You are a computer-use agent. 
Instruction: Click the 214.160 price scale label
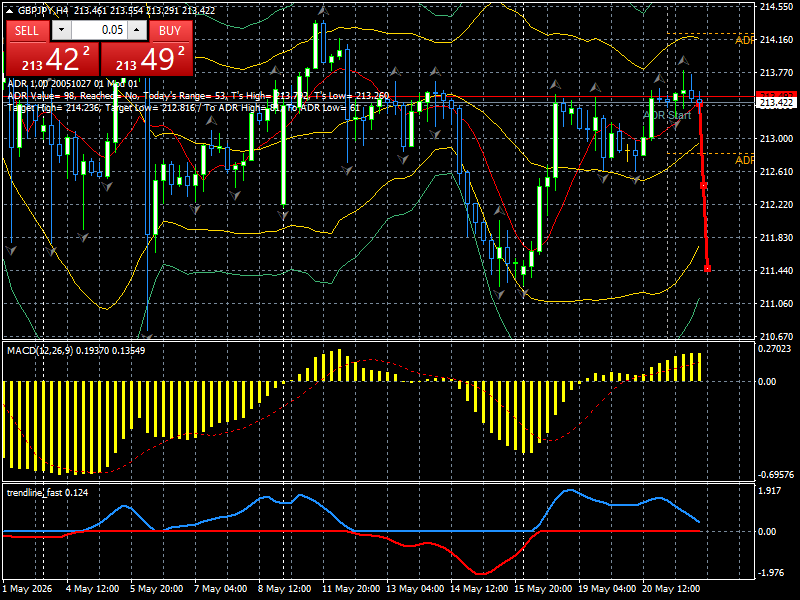coord(776,39)
